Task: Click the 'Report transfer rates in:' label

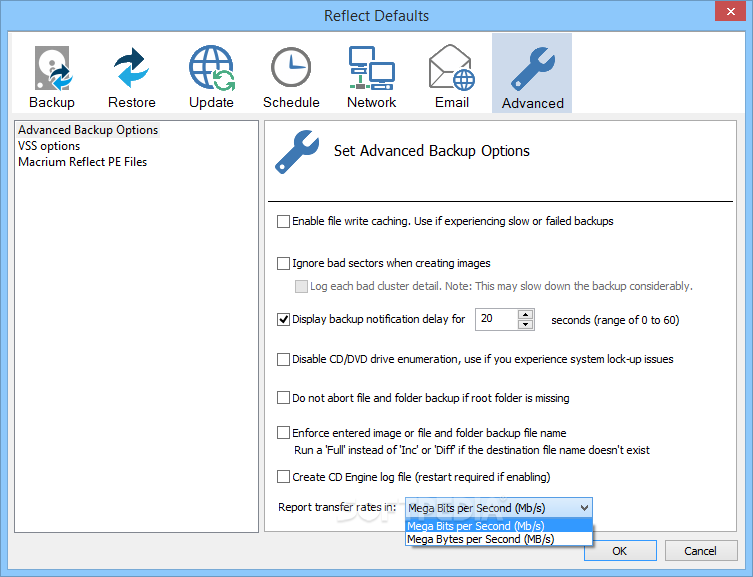Action: (337, 507)
